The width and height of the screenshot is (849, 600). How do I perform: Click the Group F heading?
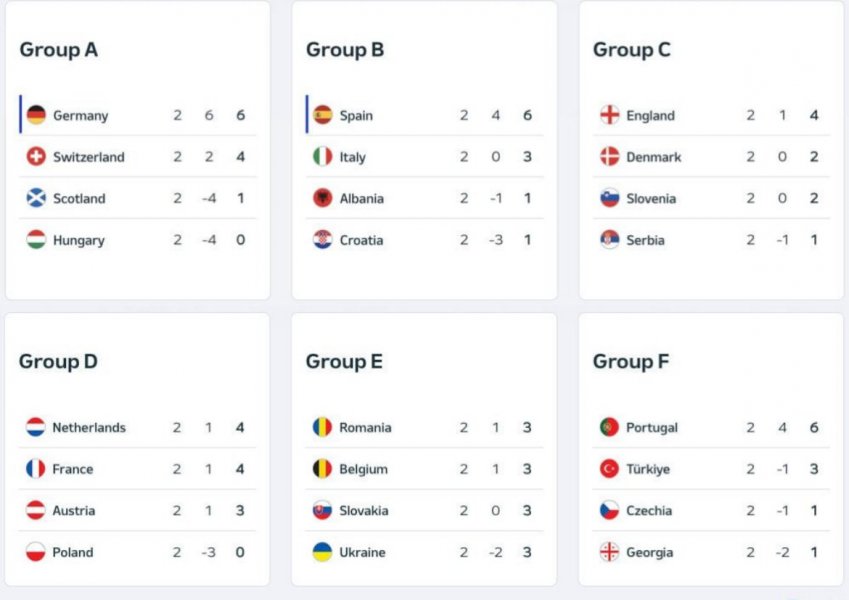click(630, 362)
